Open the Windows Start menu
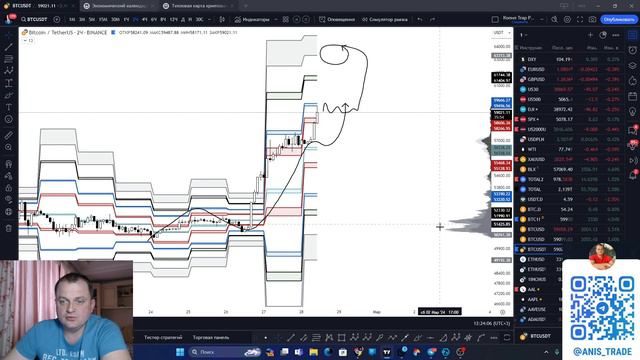Screen dimensions: 640x360 pos(180,352)
